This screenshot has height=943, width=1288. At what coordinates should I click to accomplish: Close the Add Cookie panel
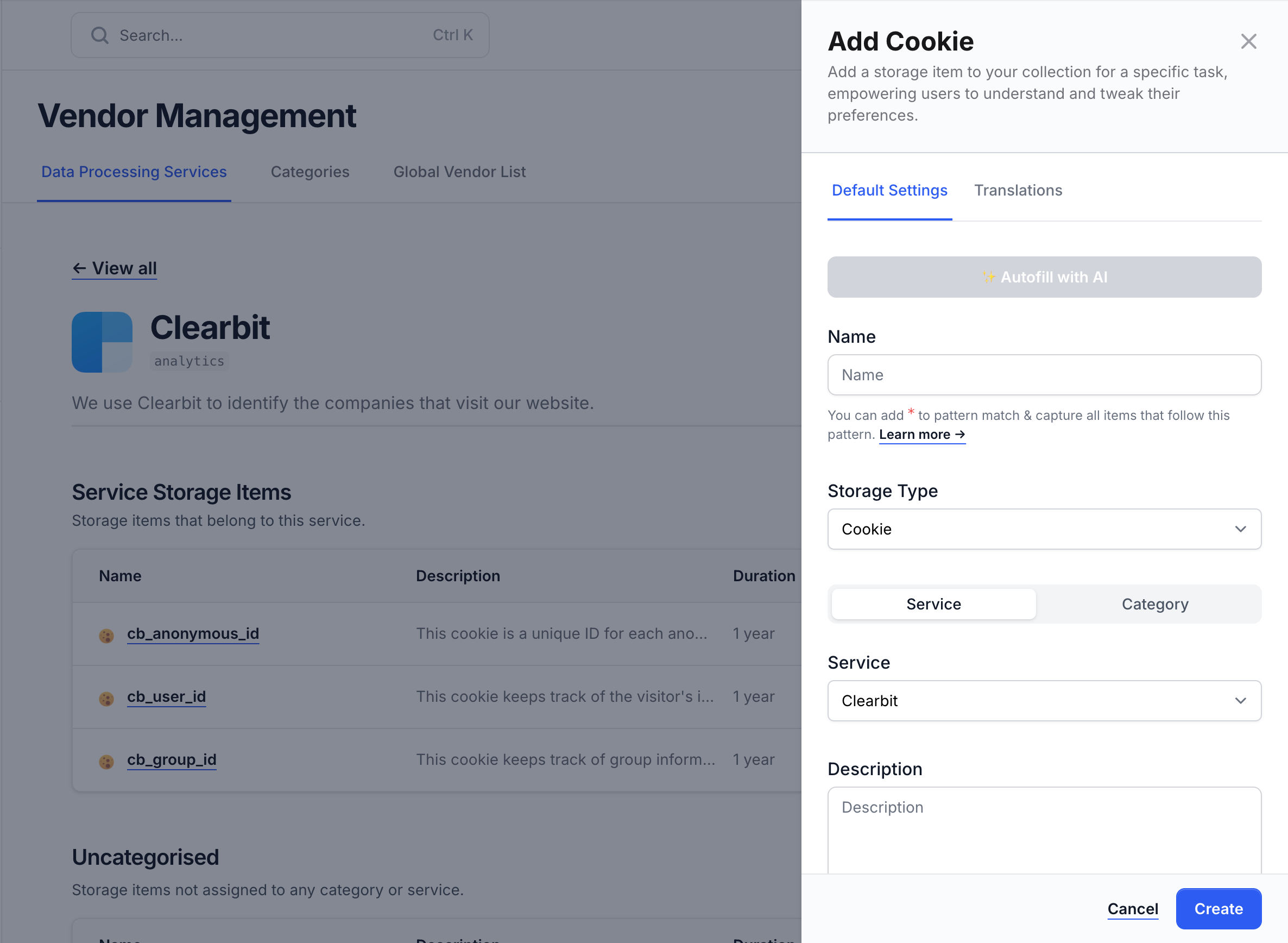pos(1248,42)
